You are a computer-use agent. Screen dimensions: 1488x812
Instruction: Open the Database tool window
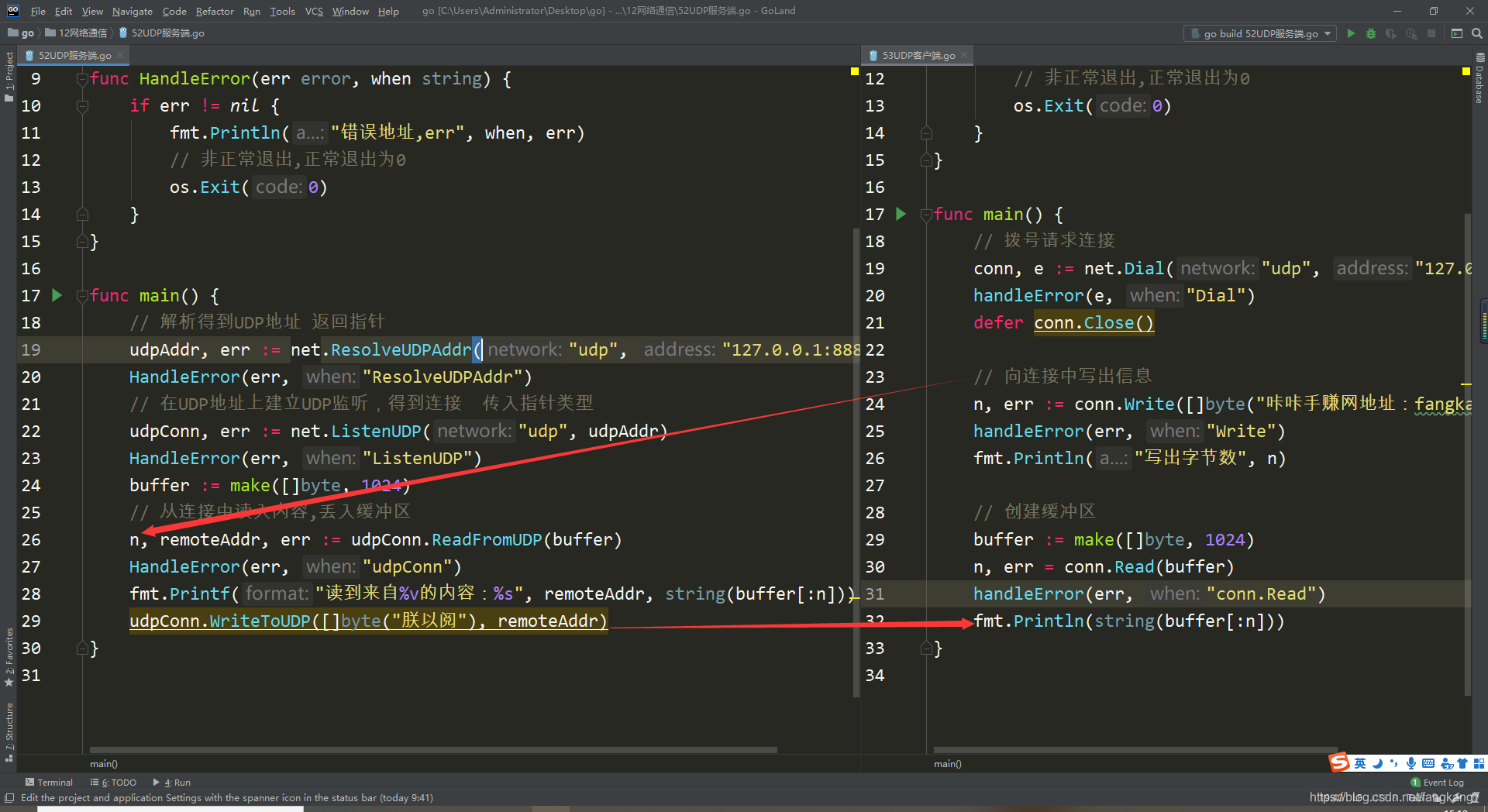pyautogui.click(x=1479, y=79)
